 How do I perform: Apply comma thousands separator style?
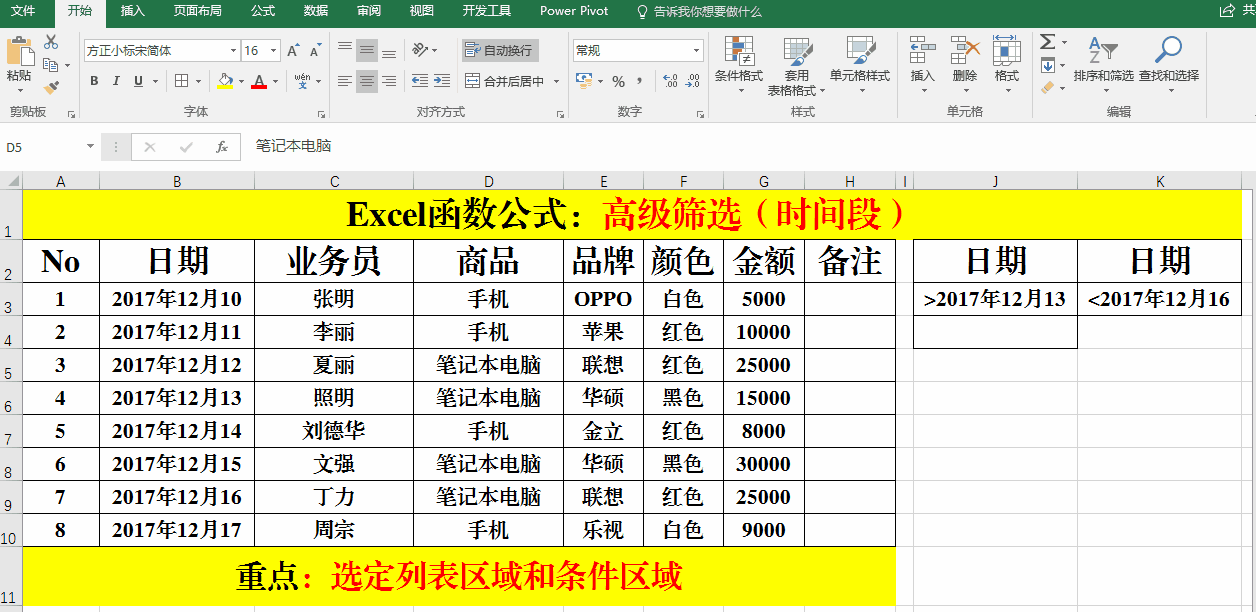coord(641,81)
